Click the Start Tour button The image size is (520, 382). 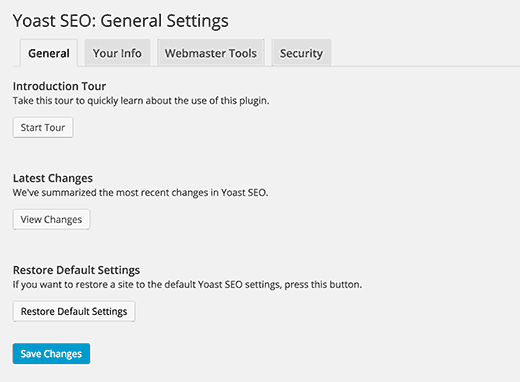[x=43, y=127]
